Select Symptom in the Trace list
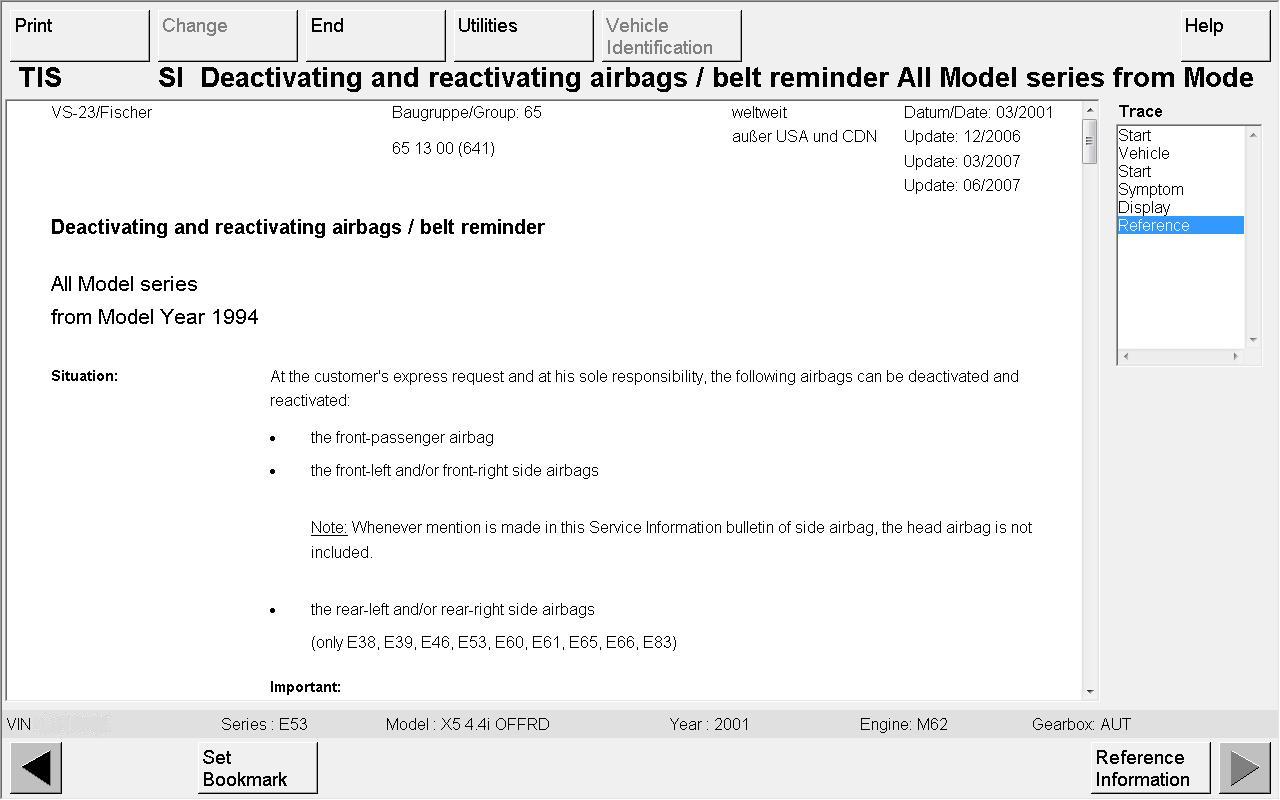Viewport: 1280px width, 800px height. (1150, 189)
